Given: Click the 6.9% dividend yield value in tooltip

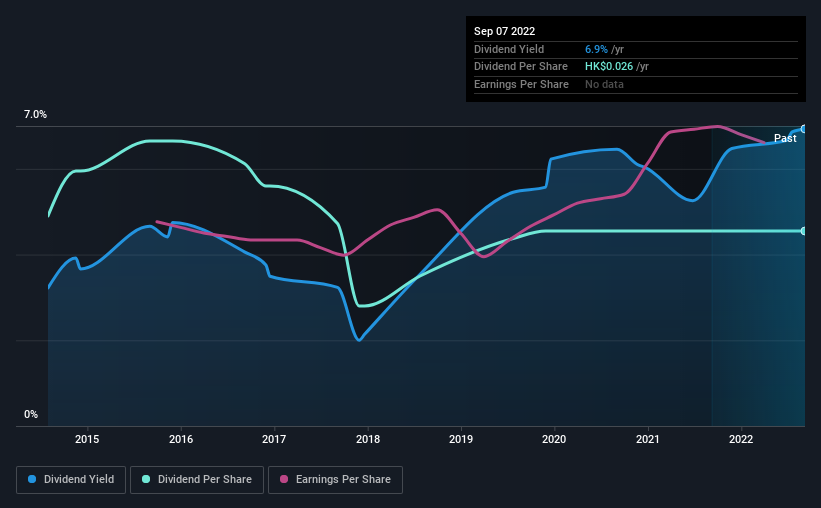Looking at the screenshot, I should (596, 49).
